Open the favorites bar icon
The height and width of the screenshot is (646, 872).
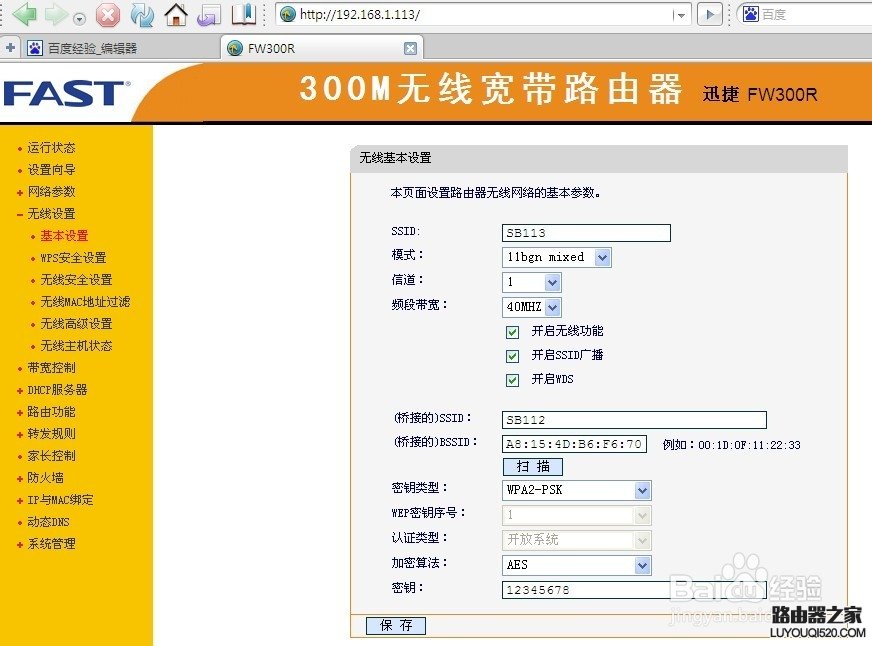pyautogui.click(x=243, y=14)
